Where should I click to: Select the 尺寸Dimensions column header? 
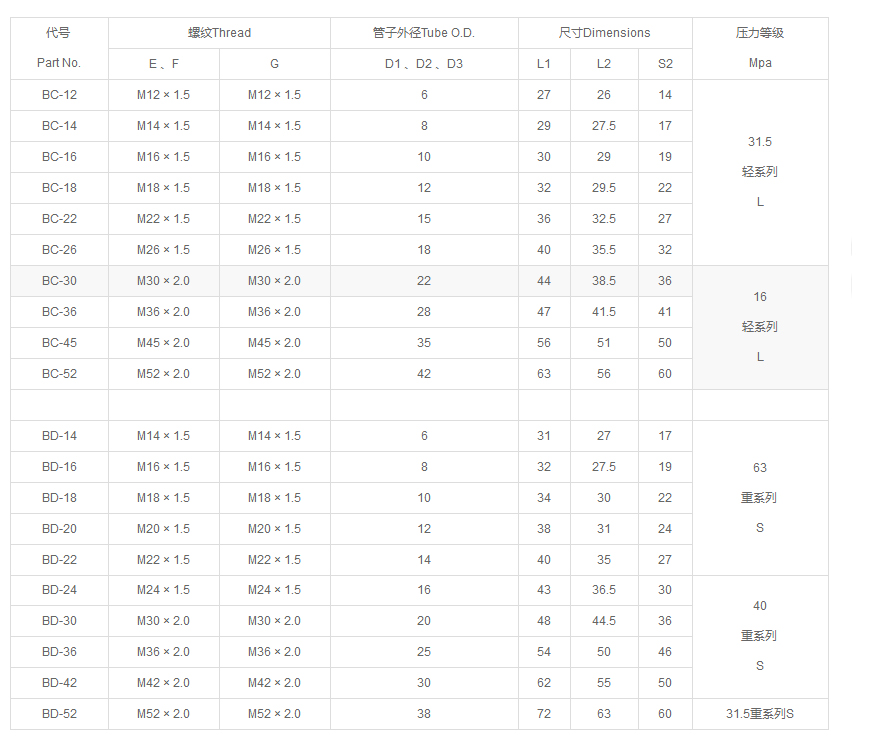coord(604,33)
